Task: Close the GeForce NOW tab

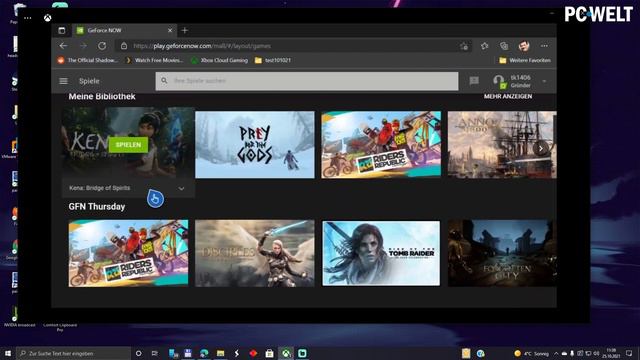Action: coord(170,30)
